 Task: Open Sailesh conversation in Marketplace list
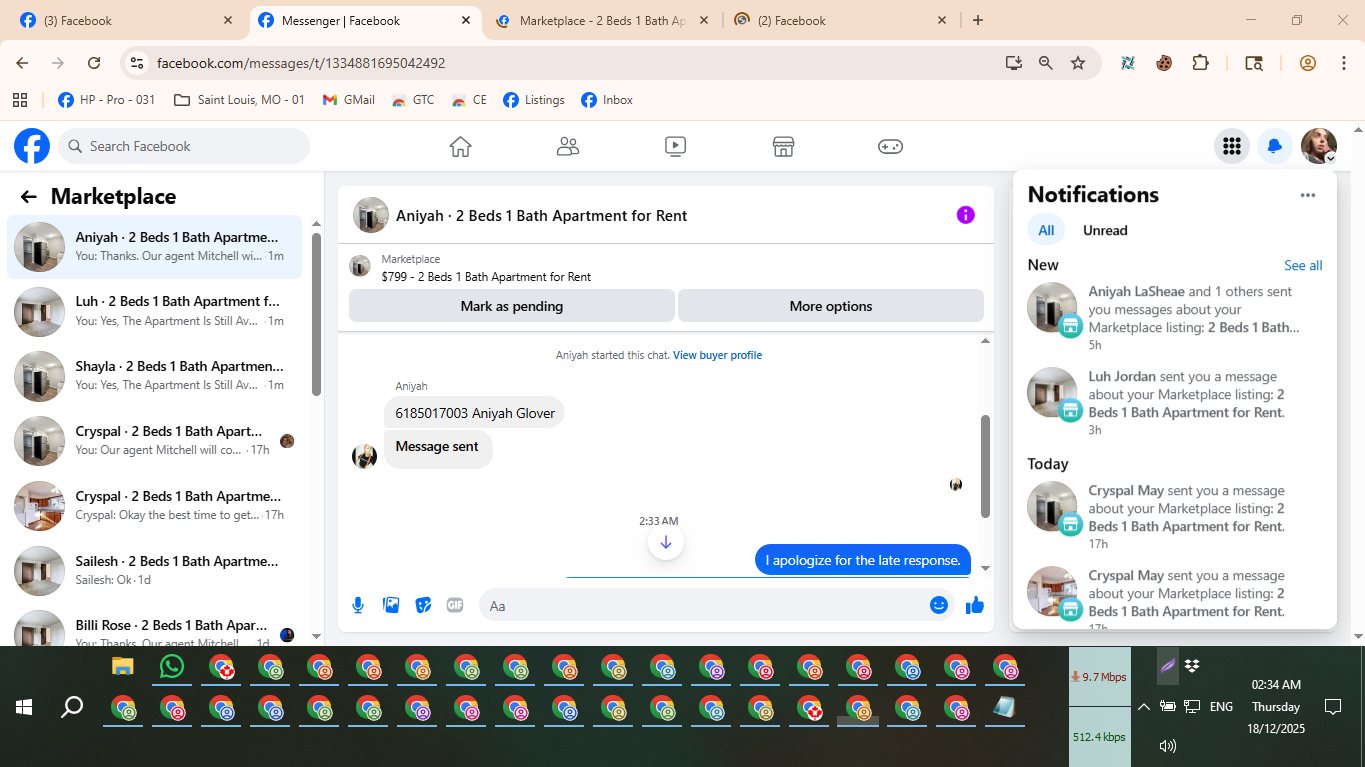click(x=154, y=570)
